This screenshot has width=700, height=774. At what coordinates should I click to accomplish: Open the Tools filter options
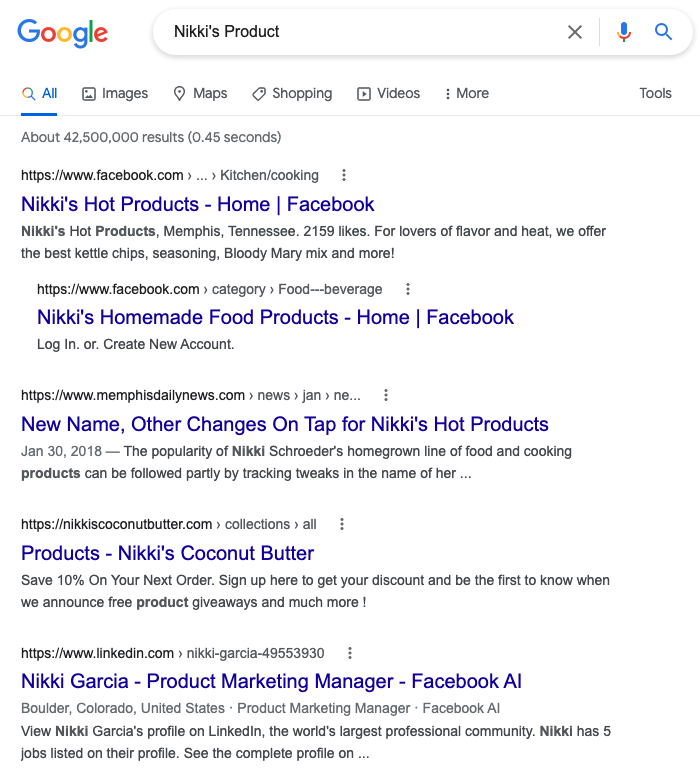(x=656, y=93)
